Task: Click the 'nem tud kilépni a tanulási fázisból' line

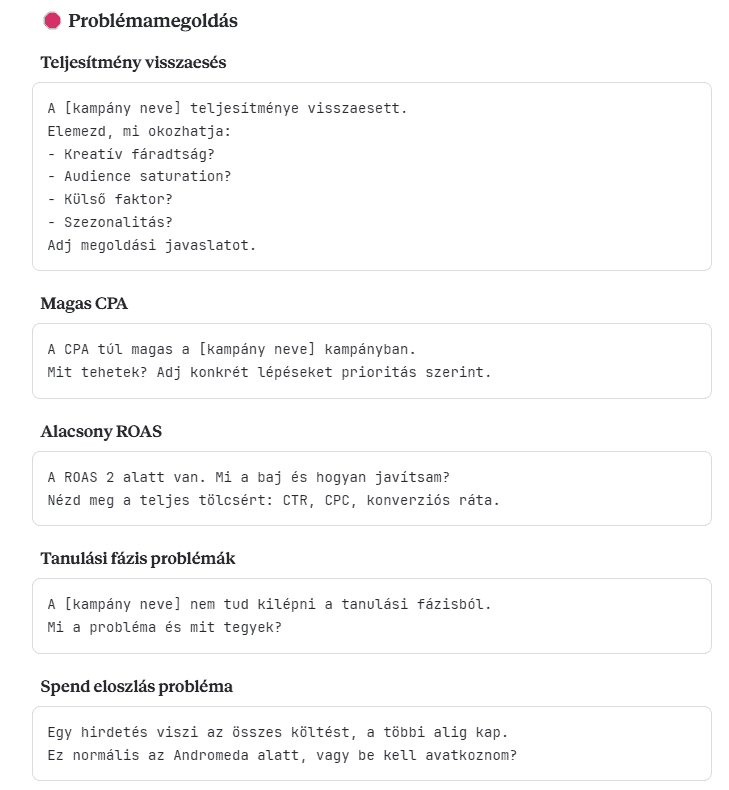Action: coord(269,605)
